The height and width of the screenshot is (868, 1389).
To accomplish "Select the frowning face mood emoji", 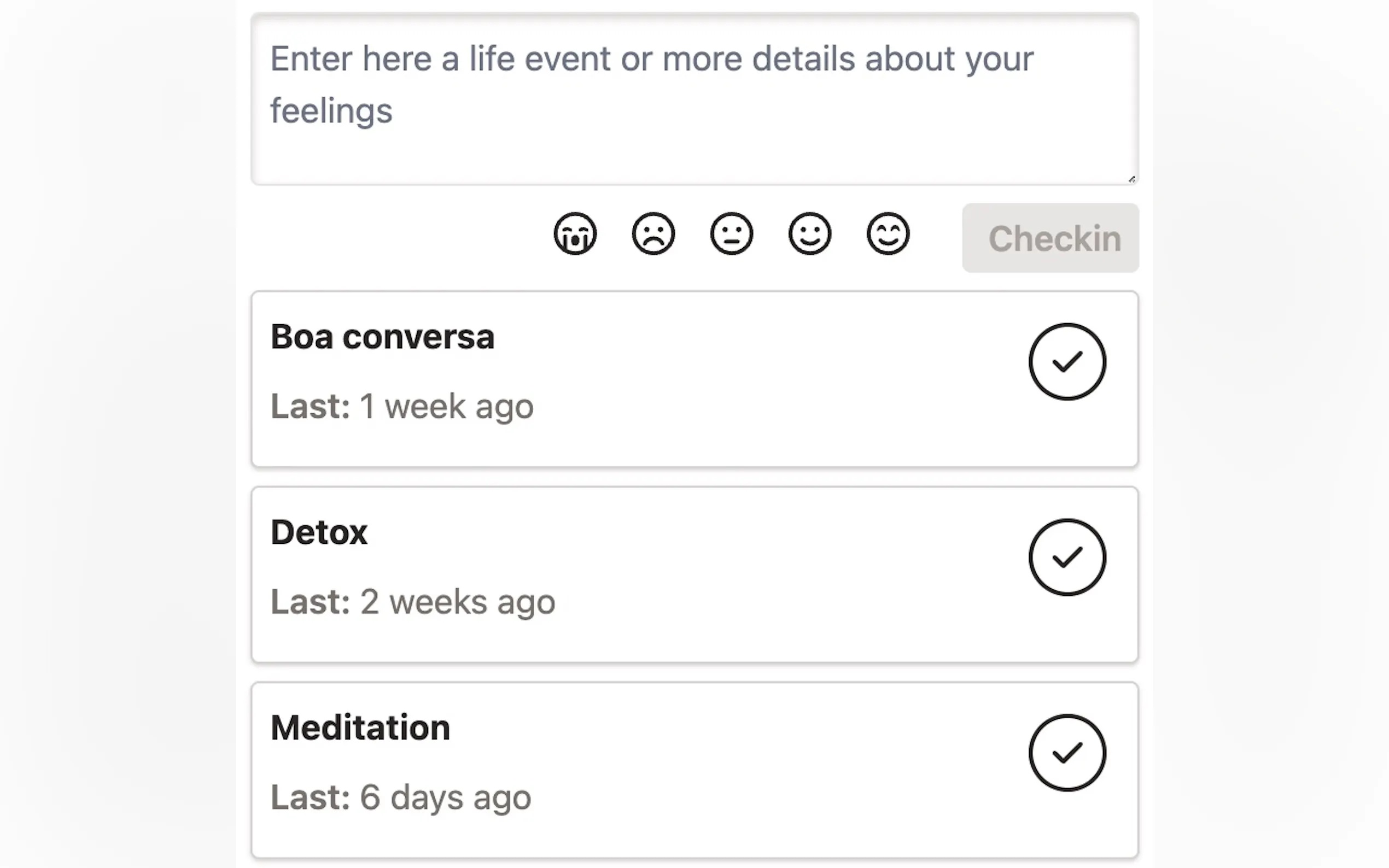I will pos(653,233).
